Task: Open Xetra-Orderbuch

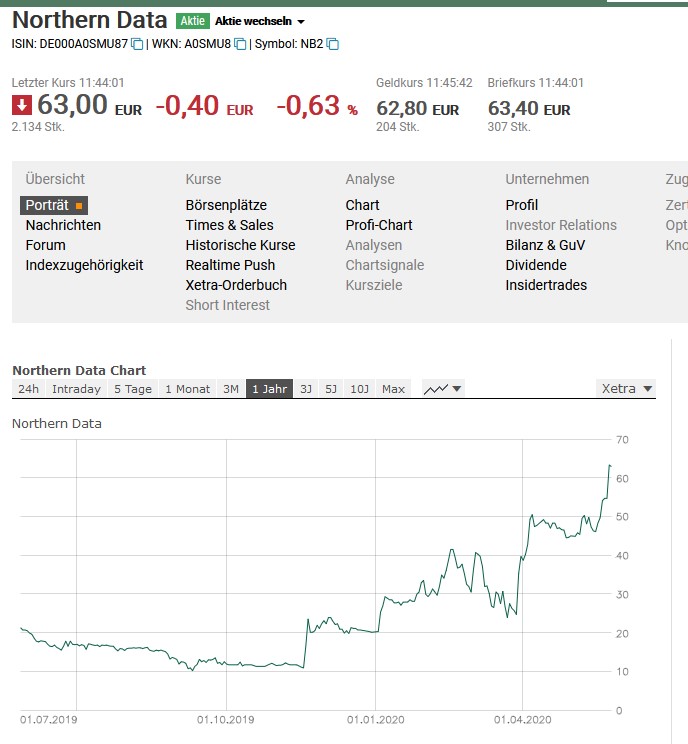Action: point(236,285)
